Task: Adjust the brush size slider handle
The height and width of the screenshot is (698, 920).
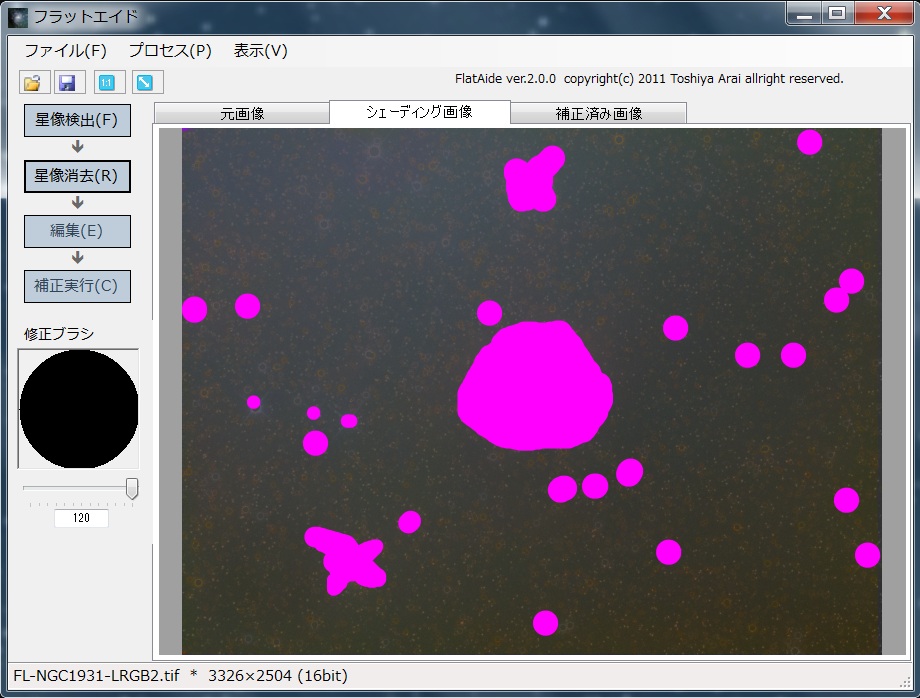Action: click(132, 488)
